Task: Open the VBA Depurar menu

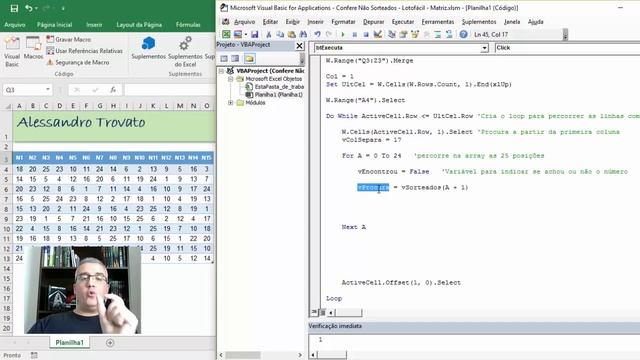Action: [373, 22]
